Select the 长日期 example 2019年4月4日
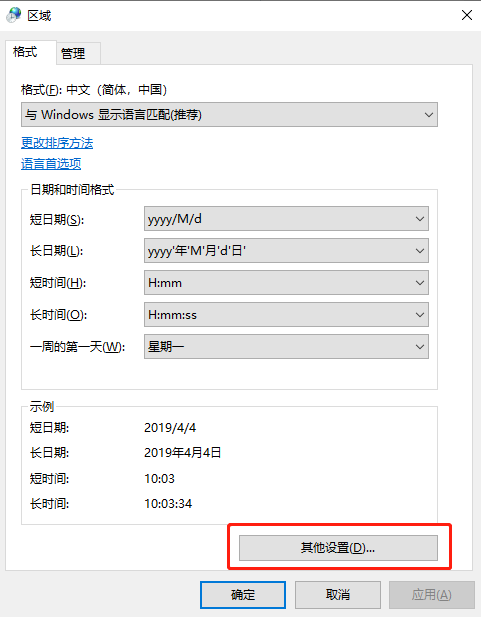The width and height of the screenshot is (481, 617). pos(183,453)
